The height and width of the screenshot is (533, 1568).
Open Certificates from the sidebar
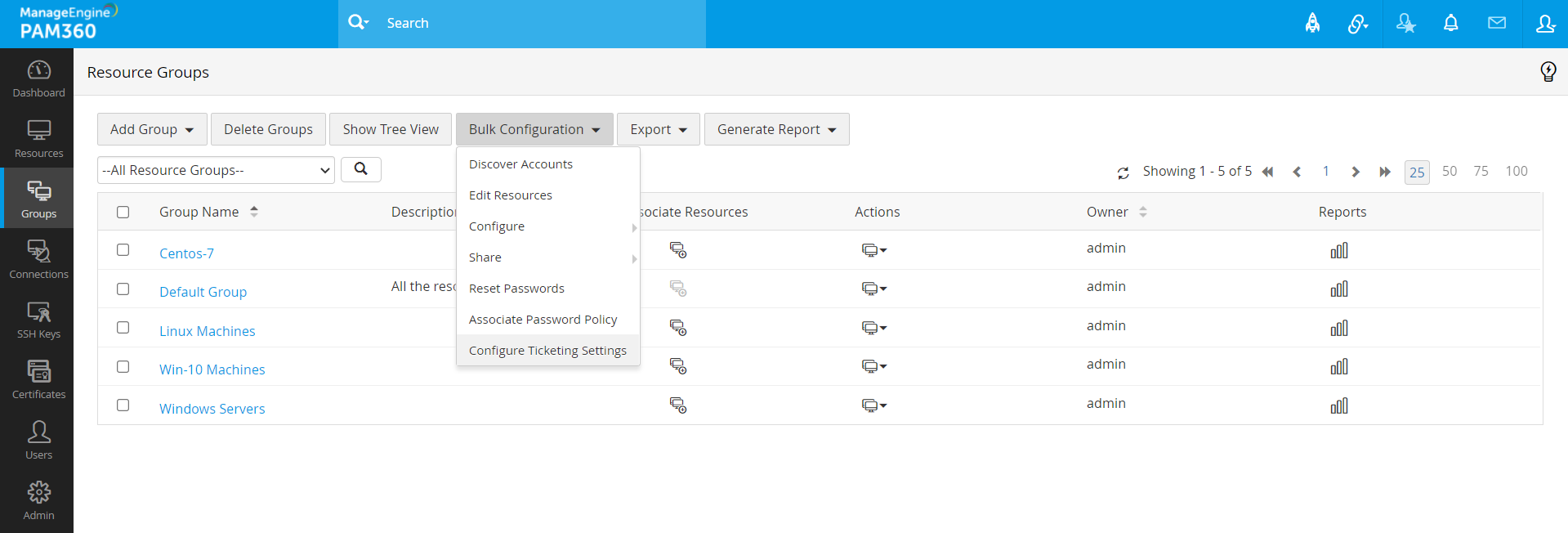[x=38, y=380]
